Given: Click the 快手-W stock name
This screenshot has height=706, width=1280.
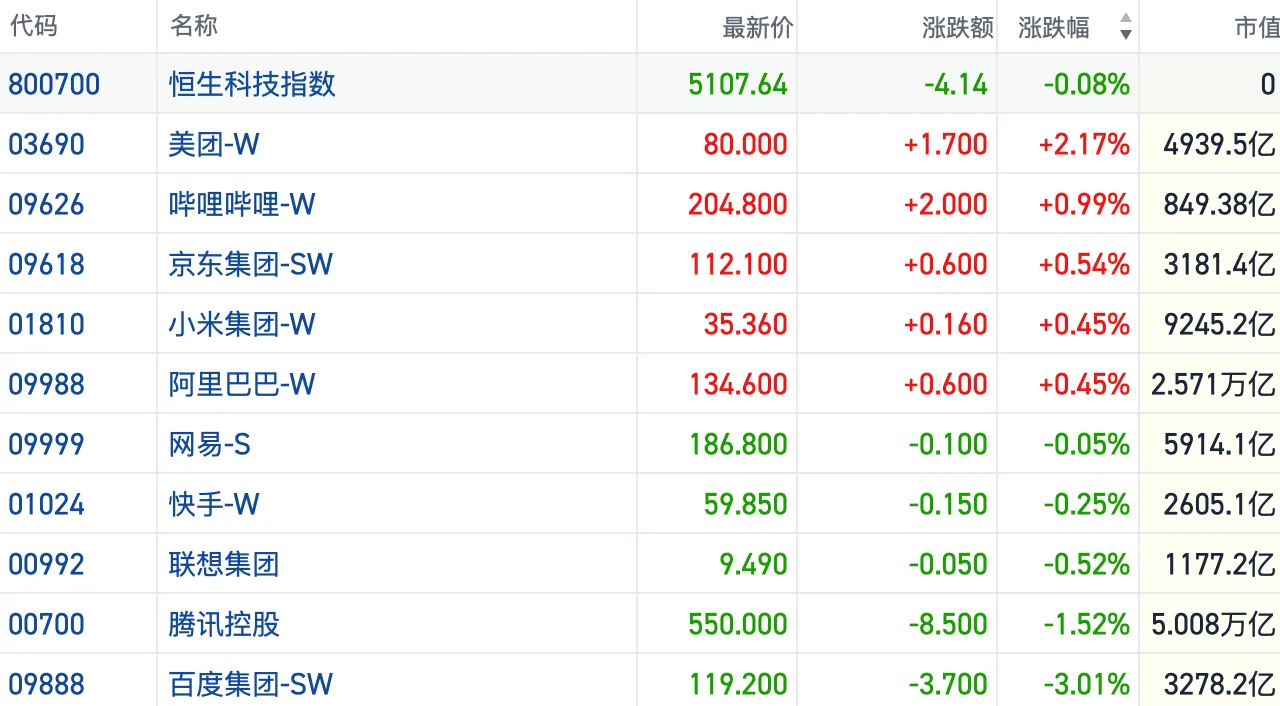Looking at the screenshot, I should tap(214, 504).
